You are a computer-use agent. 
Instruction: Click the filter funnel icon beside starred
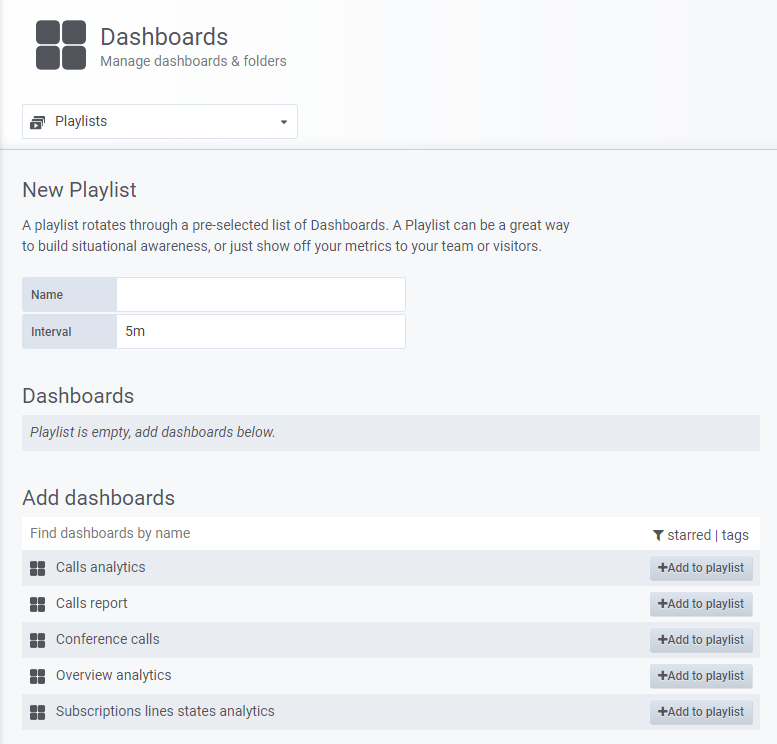pos(658,535)
